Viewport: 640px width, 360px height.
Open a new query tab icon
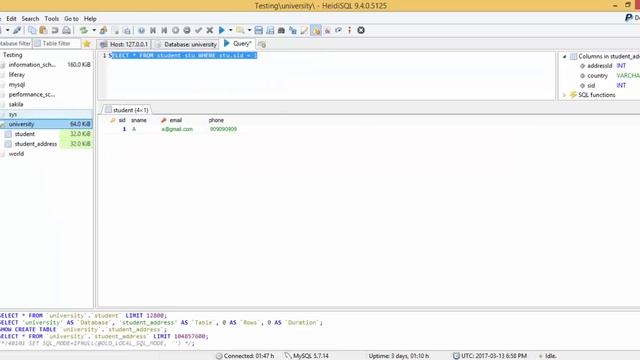[x=262, y=44]
